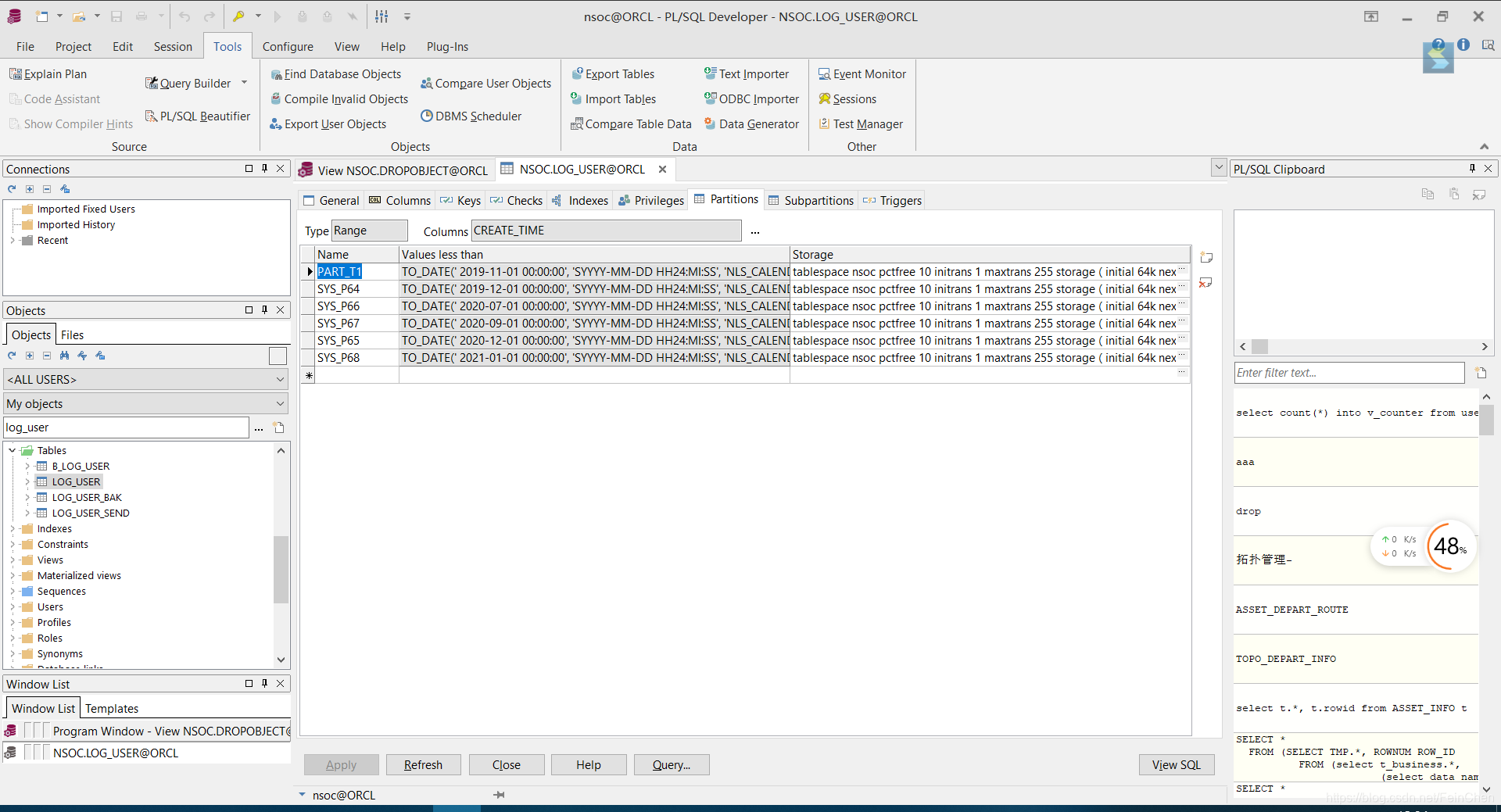Toggle the pin on Connections panel
The height and width of the screenshot is (812, 1501).
point(264,168)
